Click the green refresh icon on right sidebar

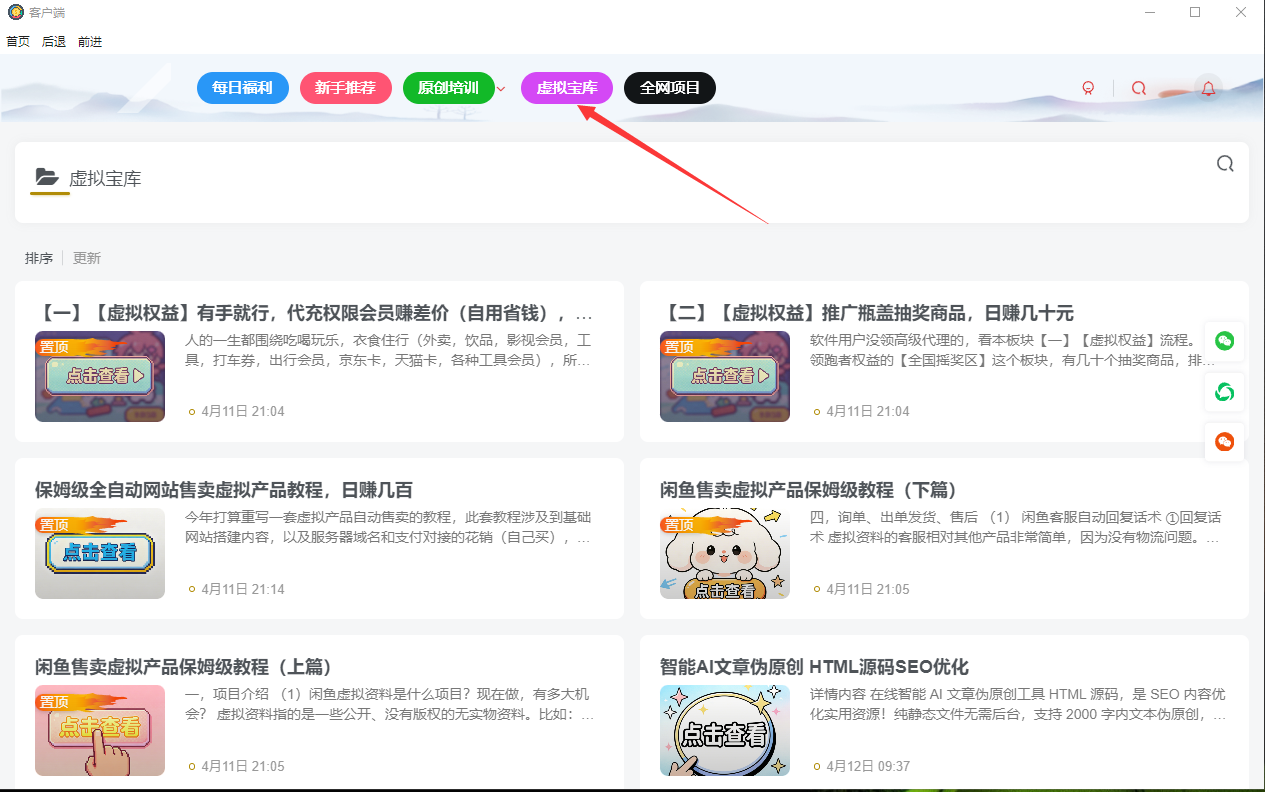1224,392
